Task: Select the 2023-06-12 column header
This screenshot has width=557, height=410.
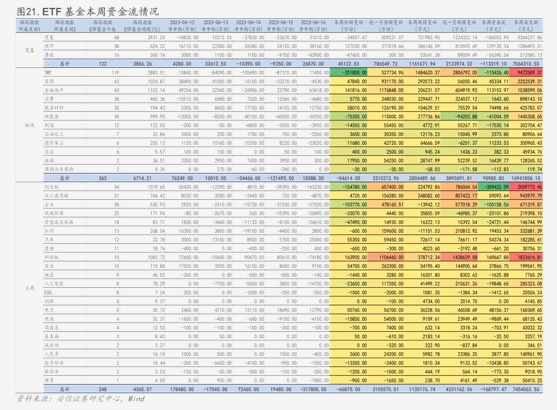Action: [182, 25]
